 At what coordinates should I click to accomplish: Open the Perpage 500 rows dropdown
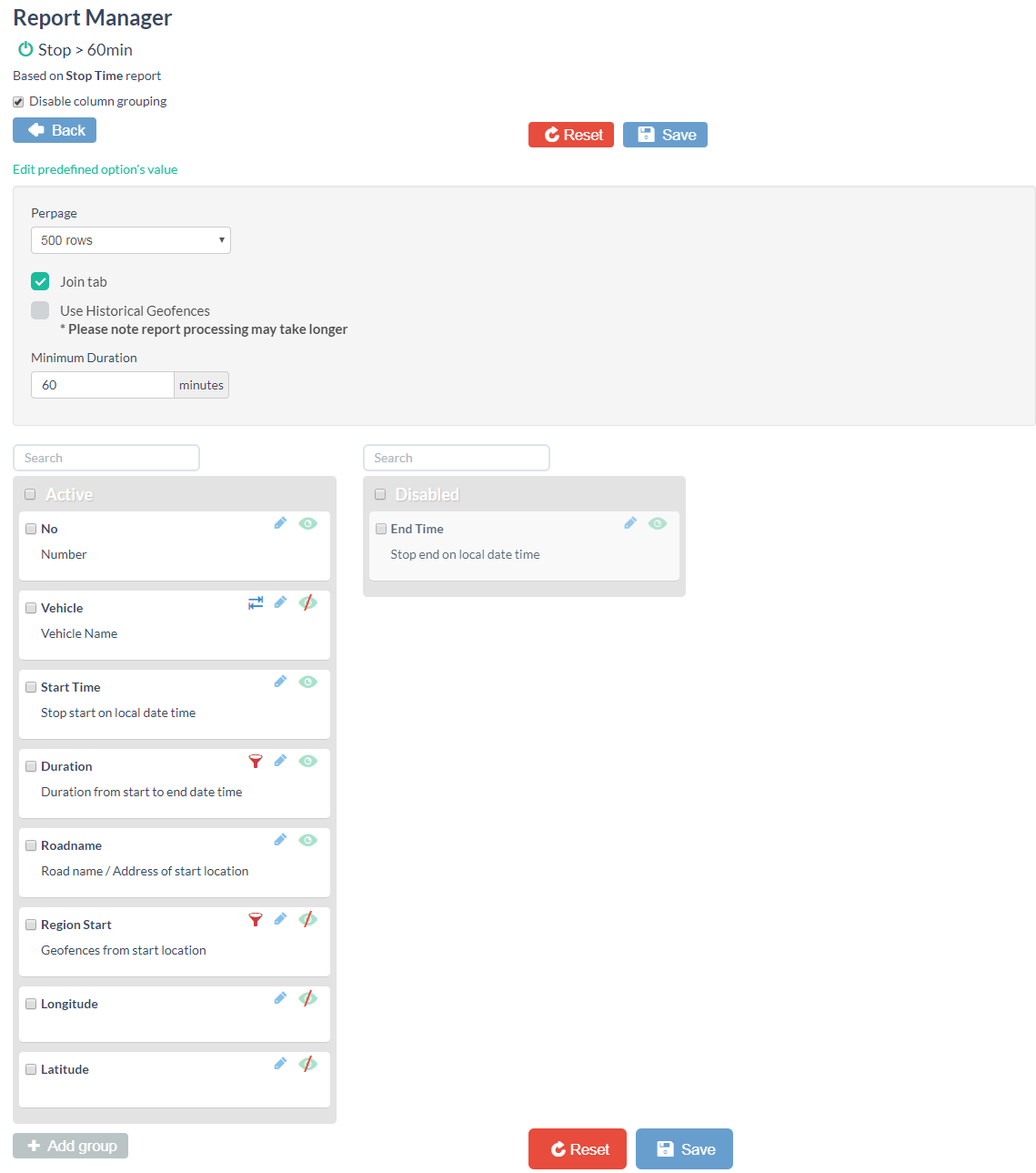click(130, 239)
